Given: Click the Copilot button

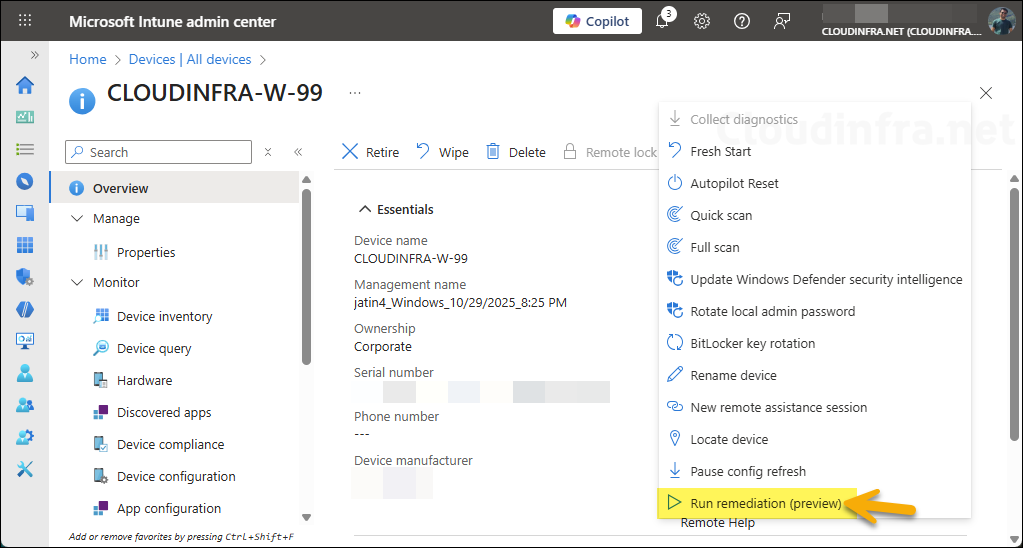Looking at the screenshot, I should pos(597,21).
